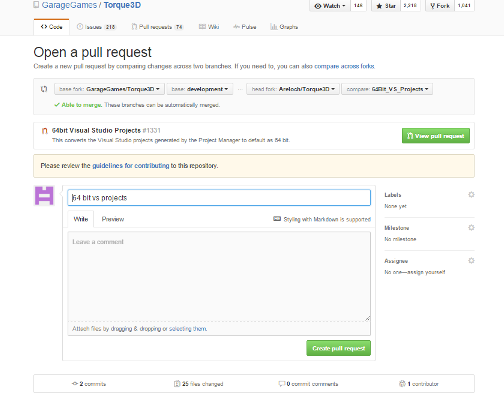Click the repository book icon beside GarageGames
Image resolution: width=504 pixels, height=396 pixels.
36,5
